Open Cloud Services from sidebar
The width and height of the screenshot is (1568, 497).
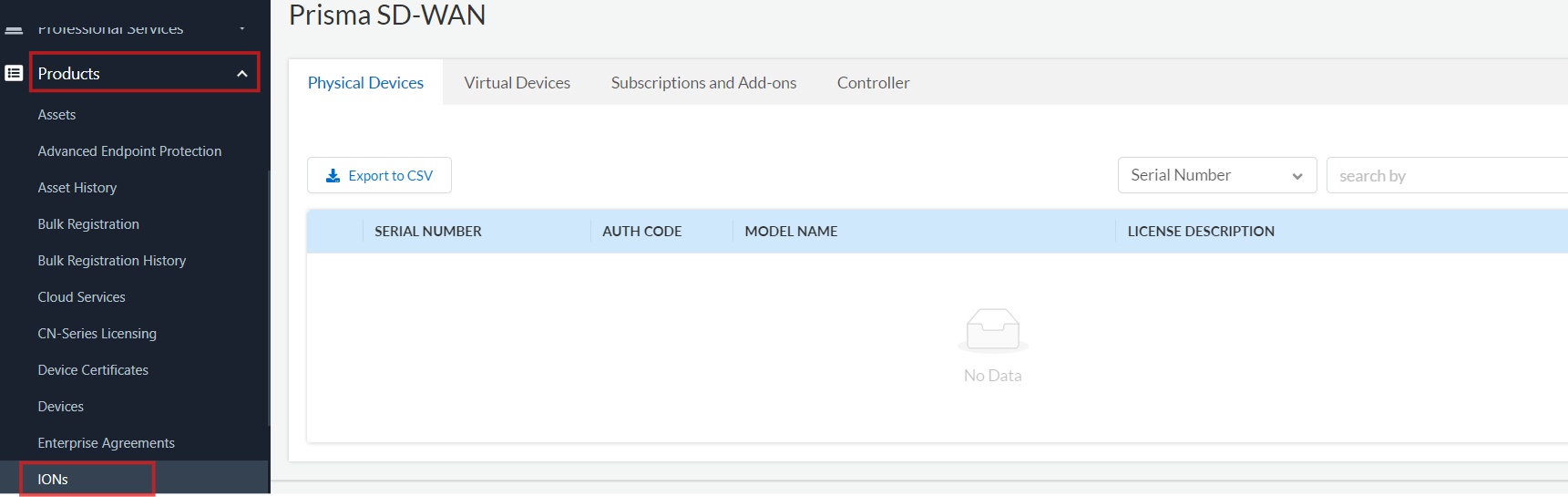82,297
